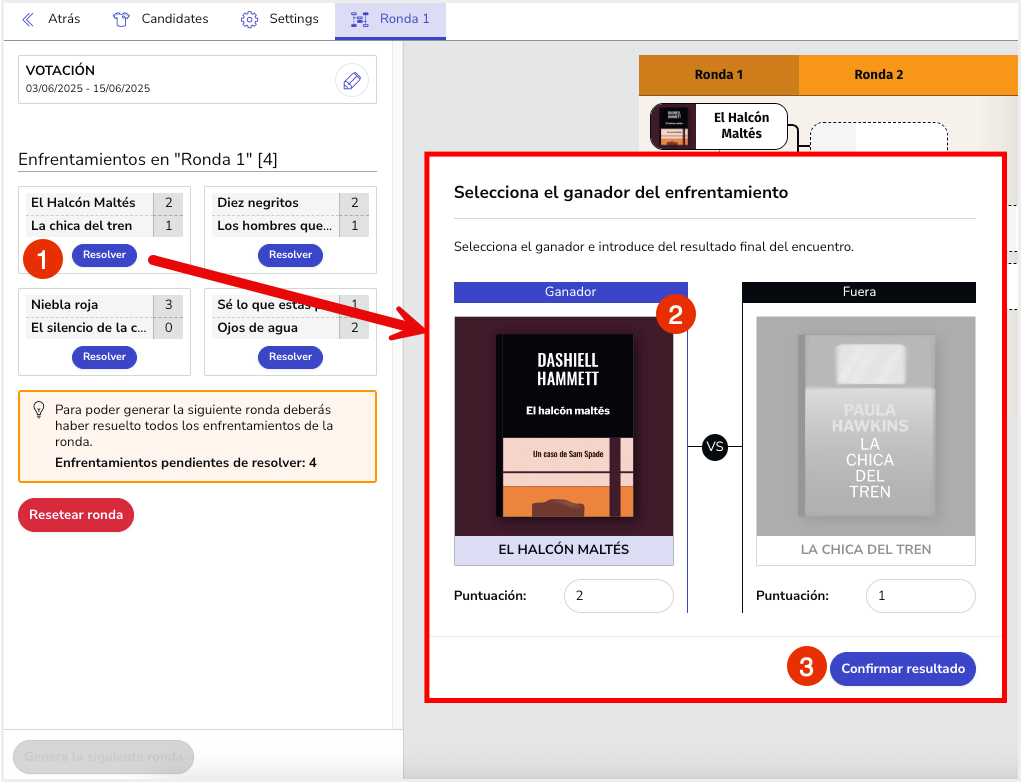
Task: Click the Diez negritos matchup row
Action: 290,203
